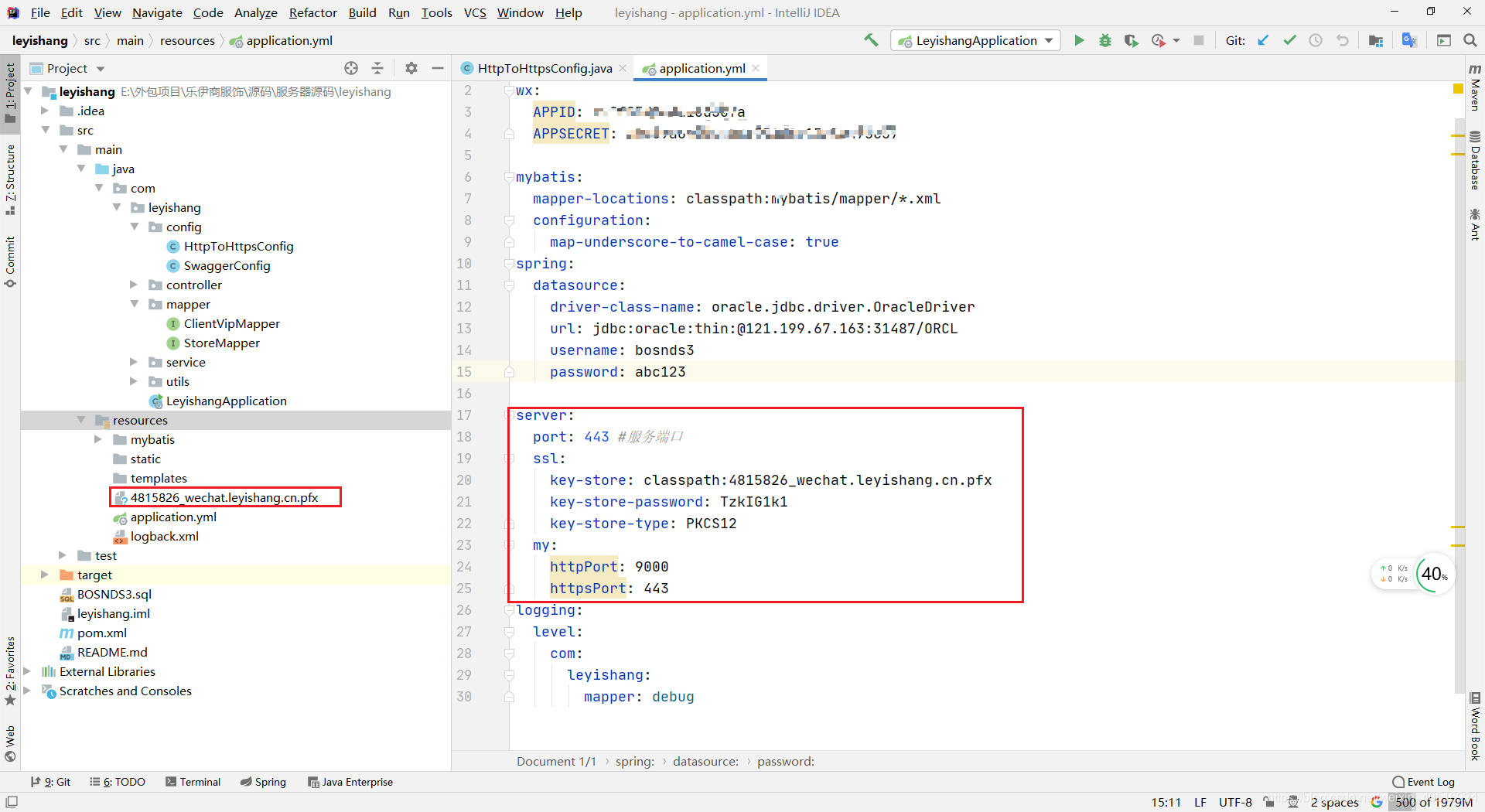The height and width of the screenshot is (812, 1485).
Task: Open the File menu
Action: tap(40, 12)
